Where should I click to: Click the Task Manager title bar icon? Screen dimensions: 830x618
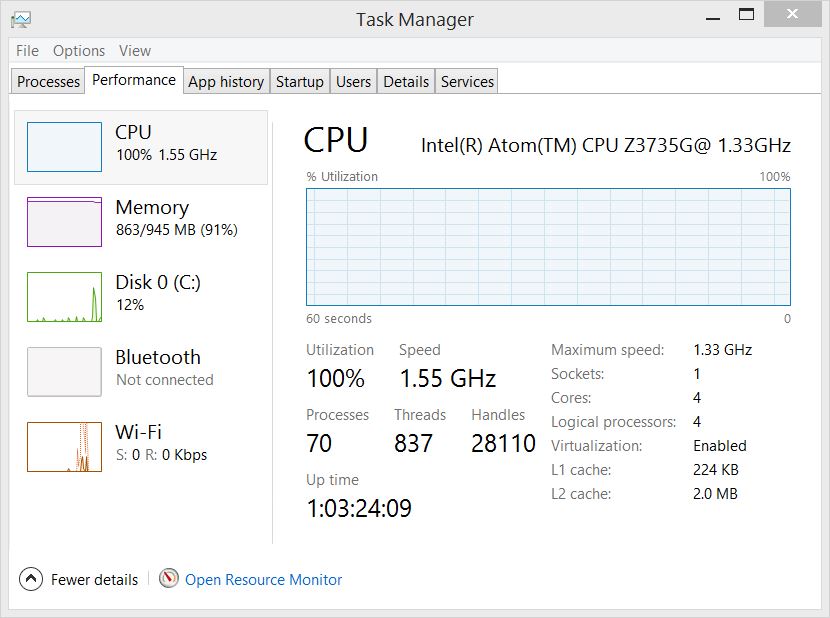pyautogui.click(x=20, y=19)
